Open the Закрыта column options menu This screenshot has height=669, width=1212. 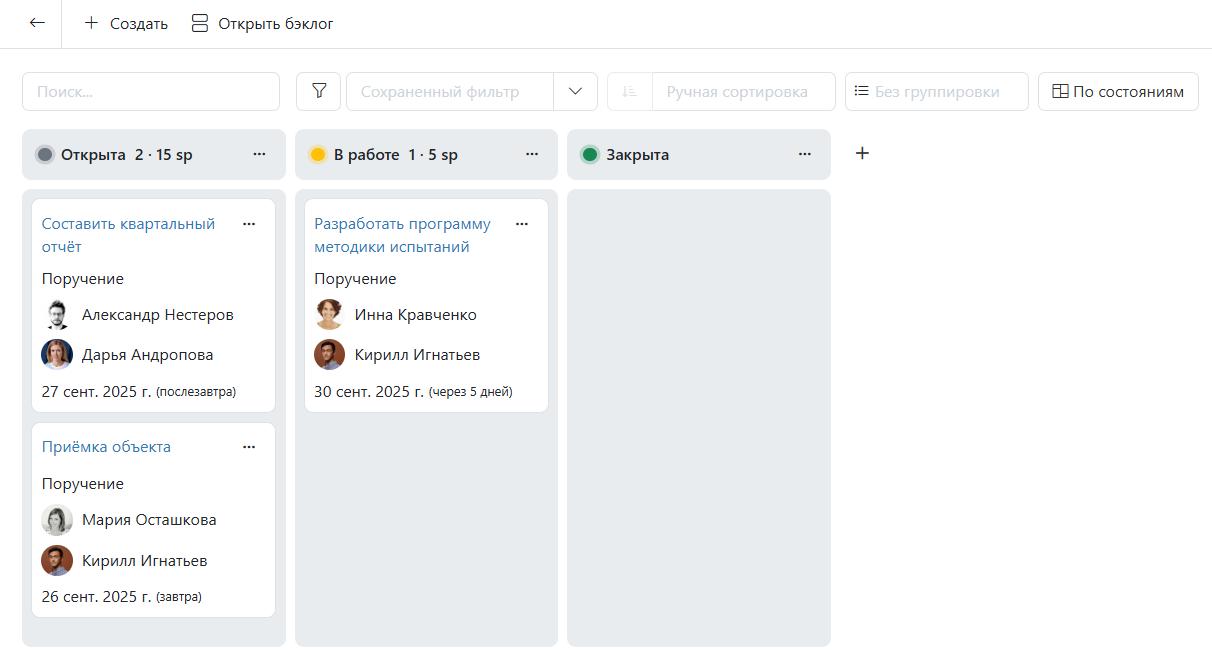[805, 154]
